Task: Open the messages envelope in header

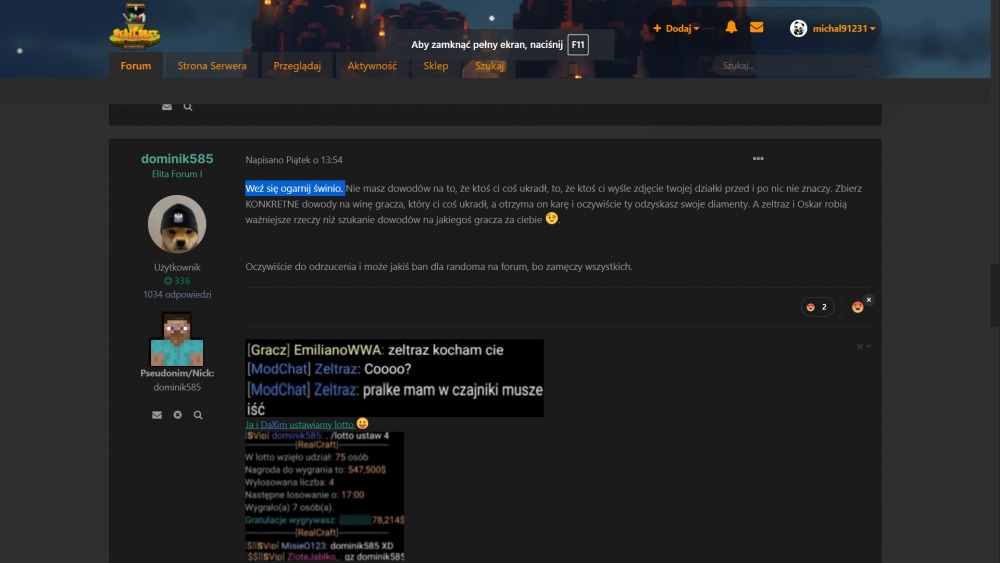Action: [756, 27]
